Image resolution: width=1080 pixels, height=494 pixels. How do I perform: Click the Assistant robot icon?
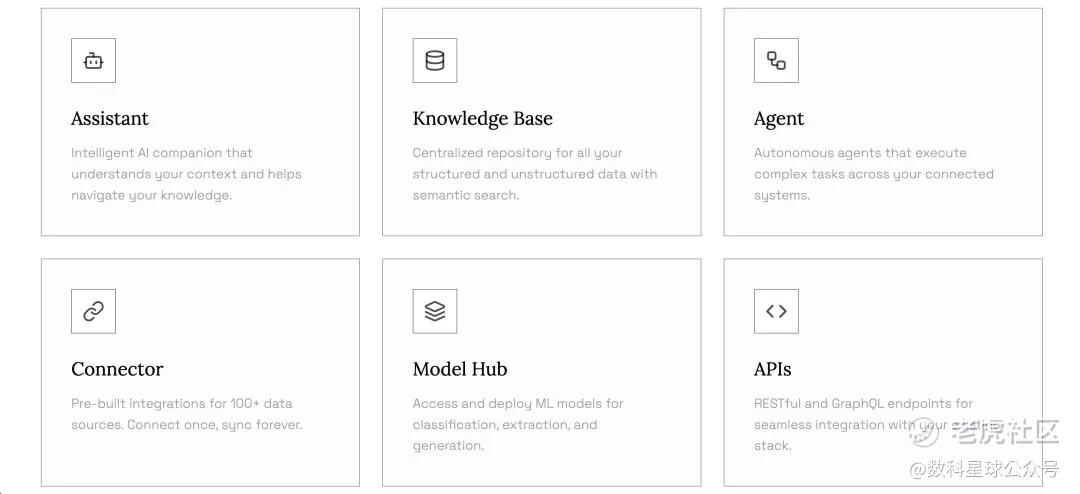93,61
